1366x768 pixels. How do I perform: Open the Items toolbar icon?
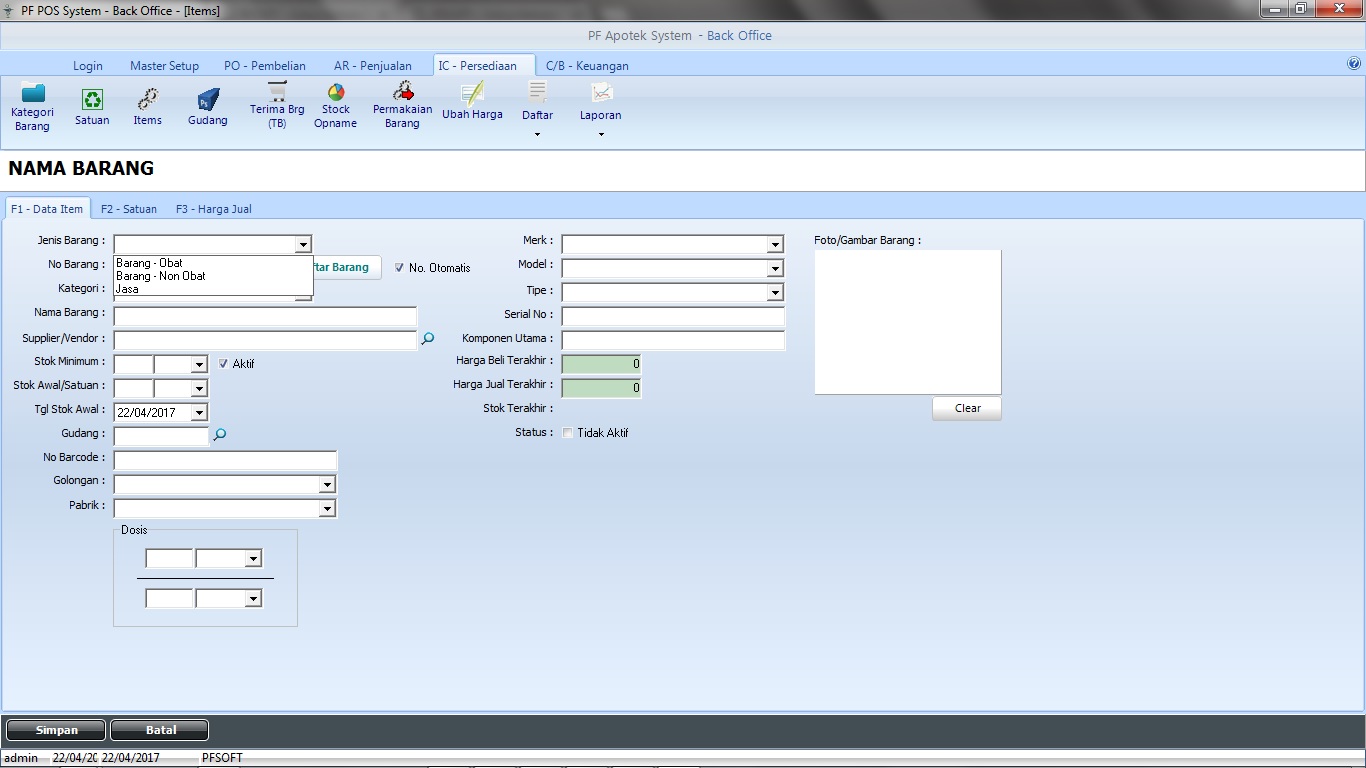147,106
